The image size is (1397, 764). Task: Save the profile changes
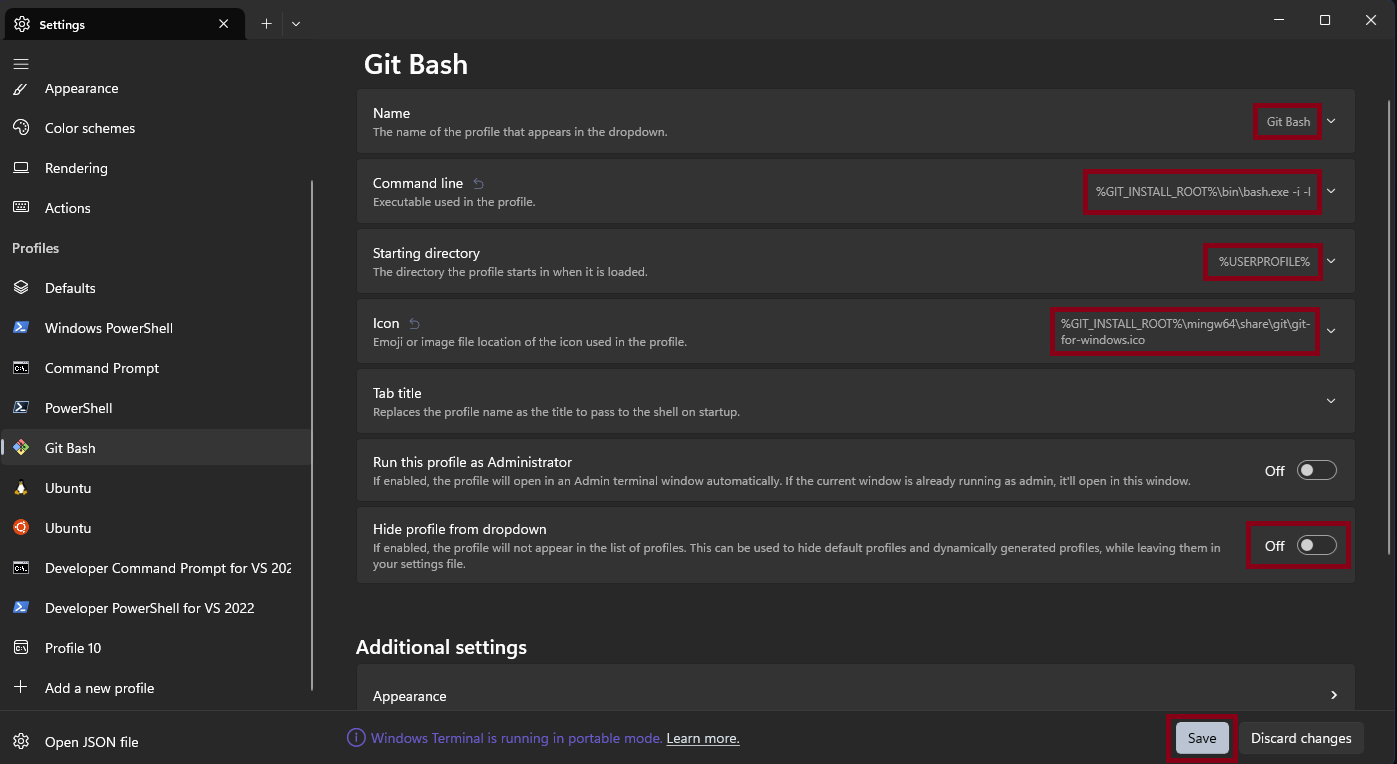coord(1201,737)
